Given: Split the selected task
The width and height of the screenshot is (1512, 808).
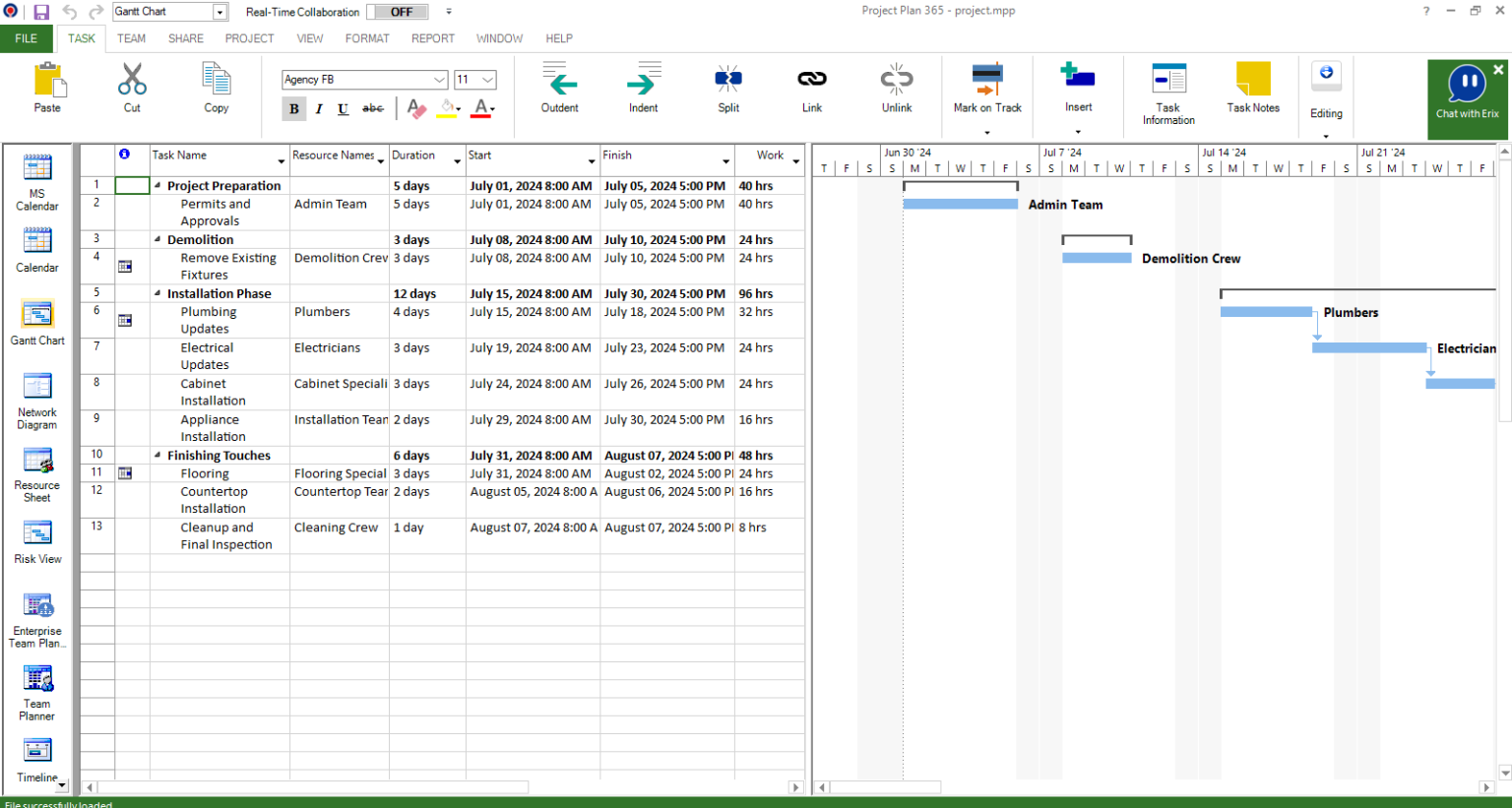Looking at the screenshot, I should 727,87.
